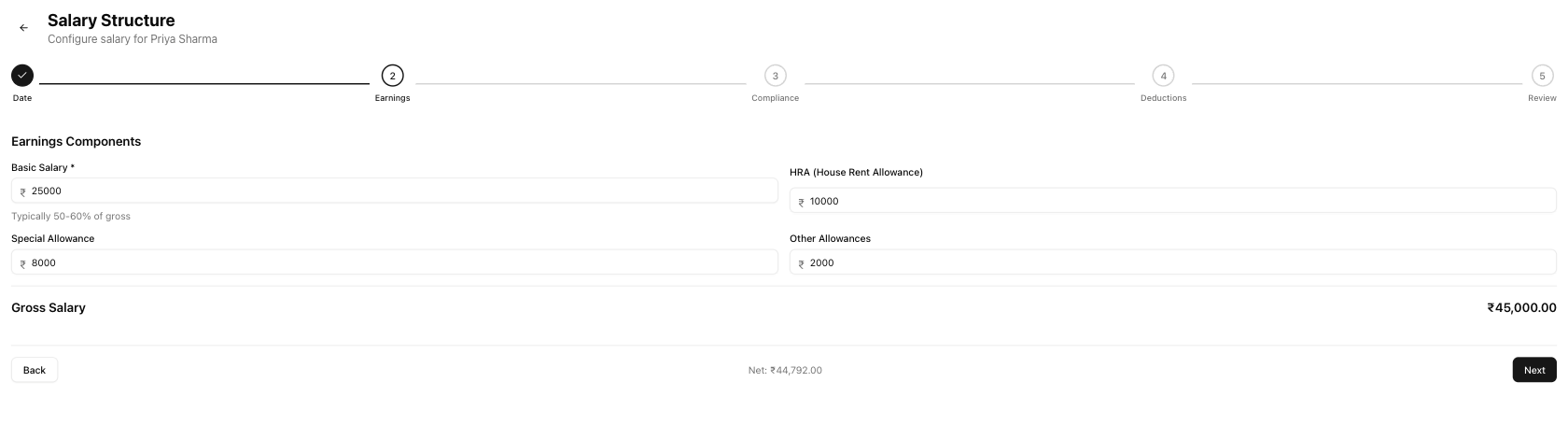
Task: Click the rupee icon in Basic Salary
Action: click(23, 191)
